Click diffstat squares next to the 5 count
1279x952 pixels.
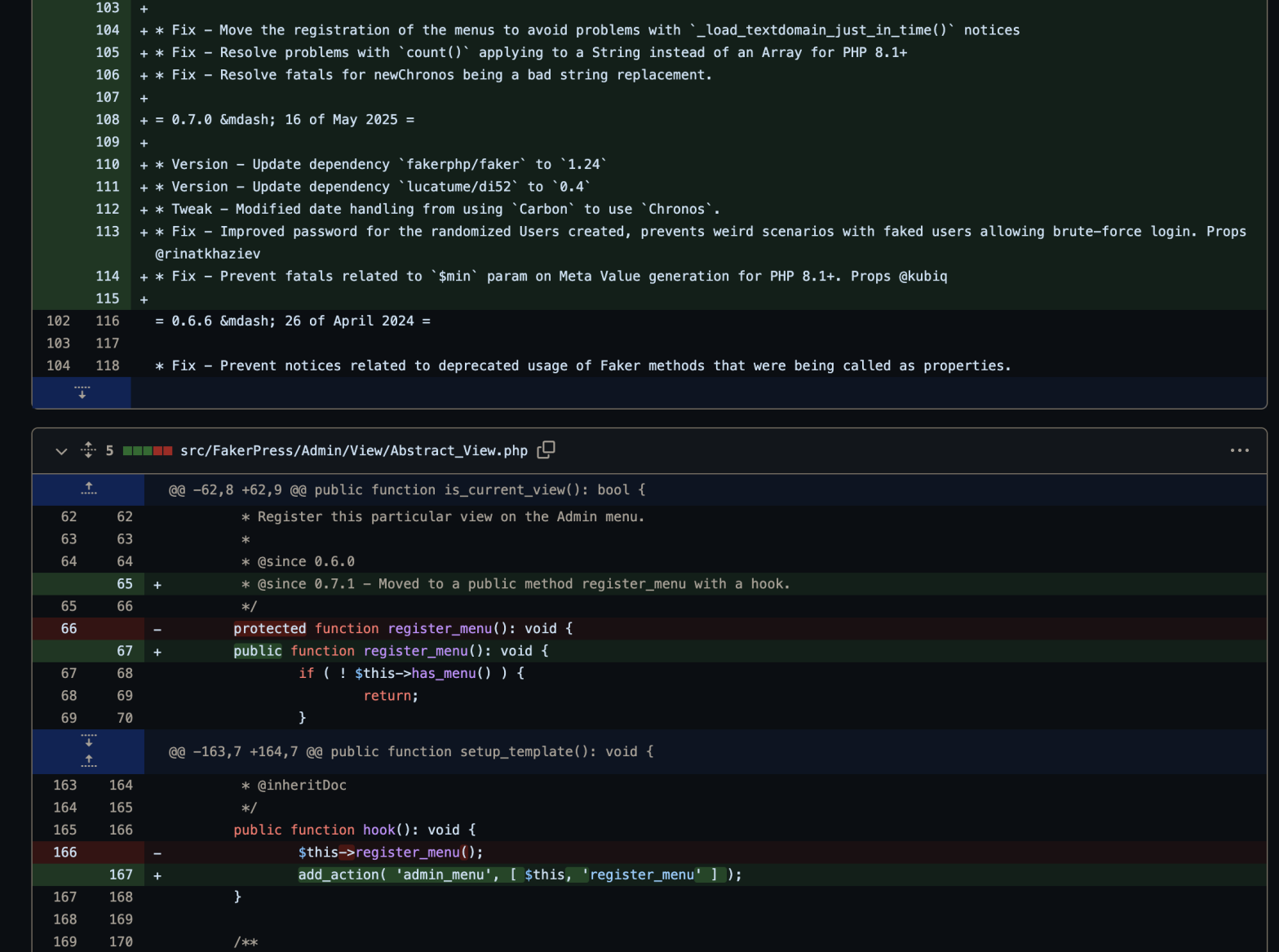pos(148,450)
